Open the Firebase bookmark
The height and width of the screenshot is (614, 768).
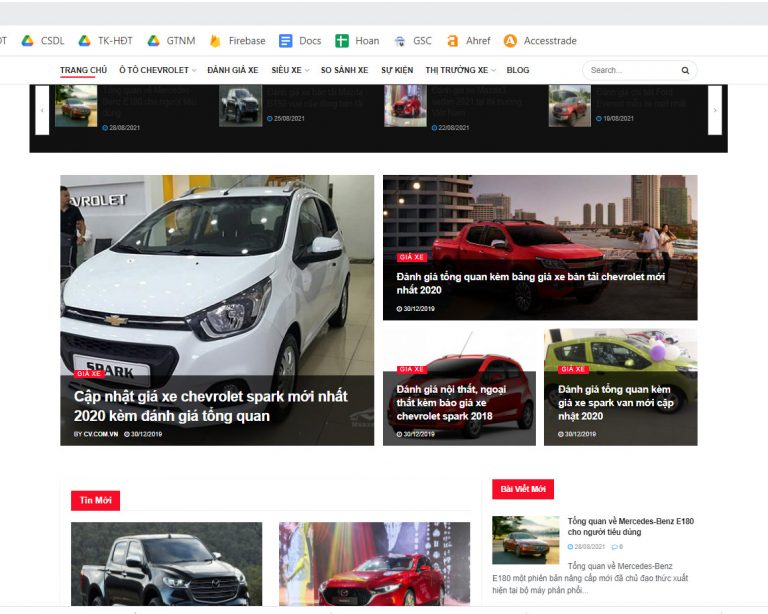click(238, 41)
